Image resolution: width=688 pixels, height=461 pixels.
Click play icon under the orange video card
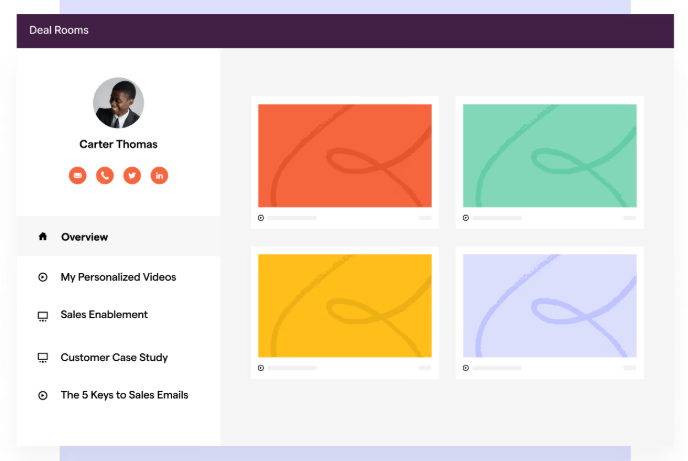pos(261,218)
